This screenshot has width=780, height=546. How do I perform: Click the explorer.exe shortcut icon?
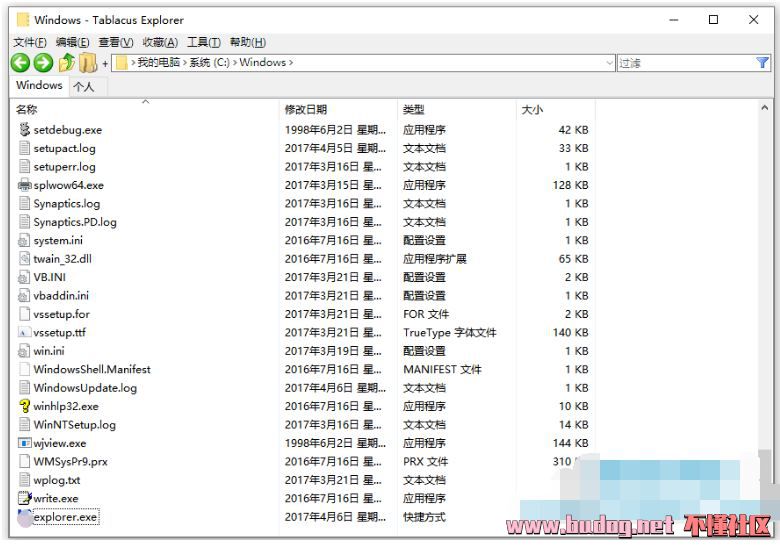click(24, 518)
